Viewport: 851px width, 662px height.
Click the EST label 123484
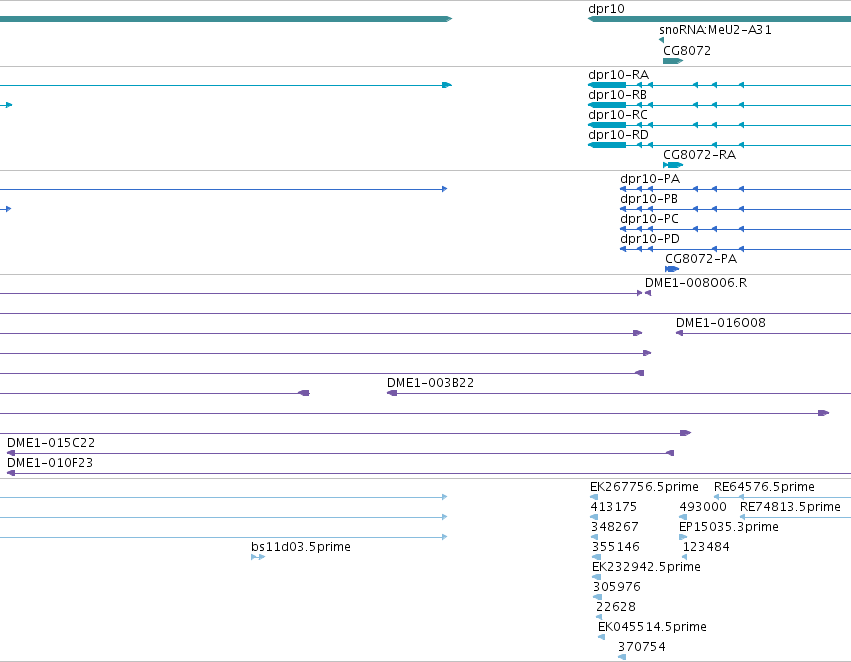706,547
